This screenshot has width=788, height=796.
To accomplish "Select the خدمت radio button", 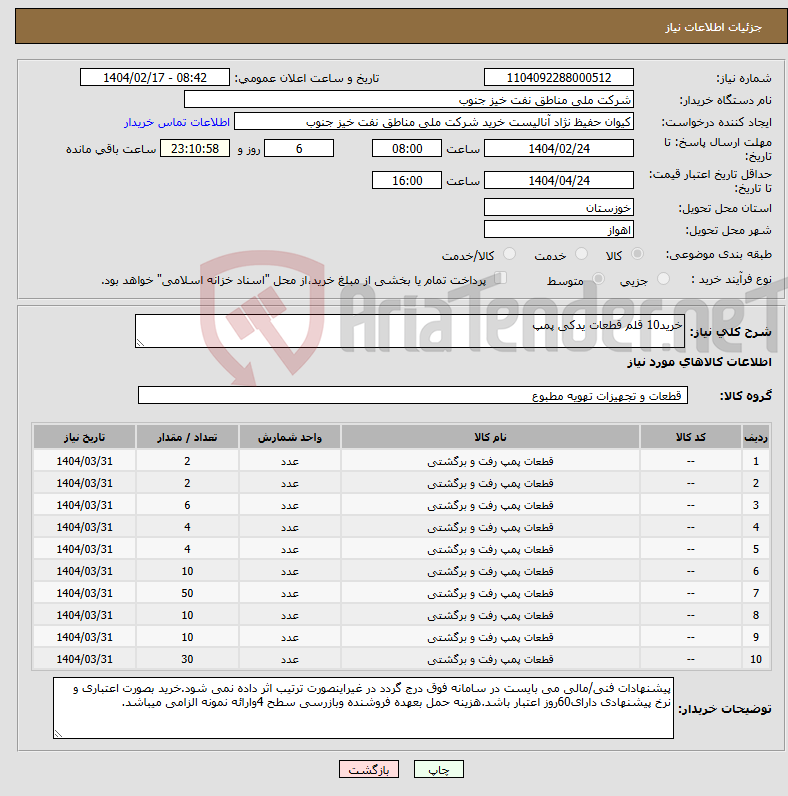I will pos(581,254).
